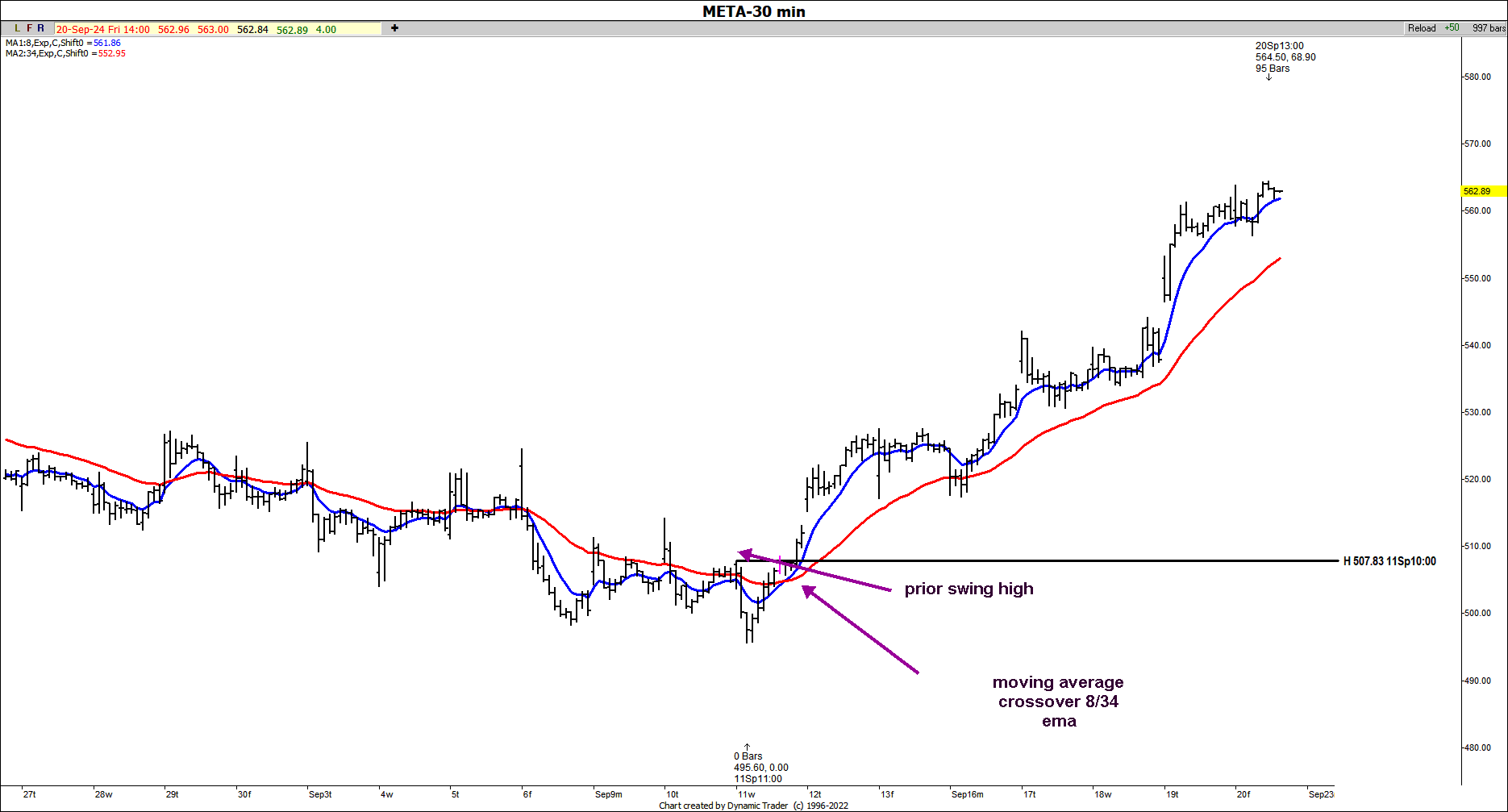Click the 997 bars indicator
Screen dimensions: 1508x812
tap(1489, 28)
